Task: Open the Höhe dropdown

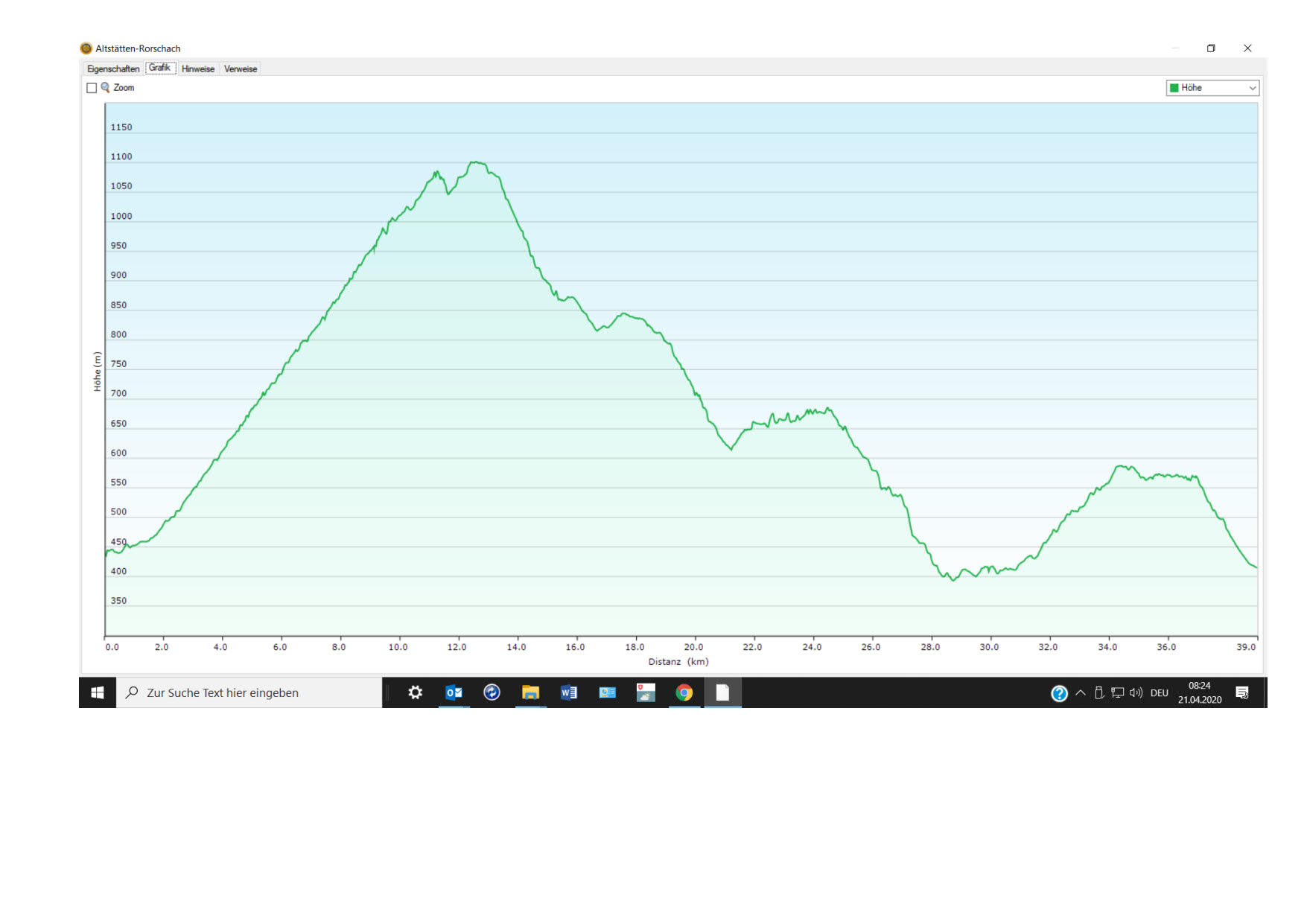Action: coord(1212,88)
